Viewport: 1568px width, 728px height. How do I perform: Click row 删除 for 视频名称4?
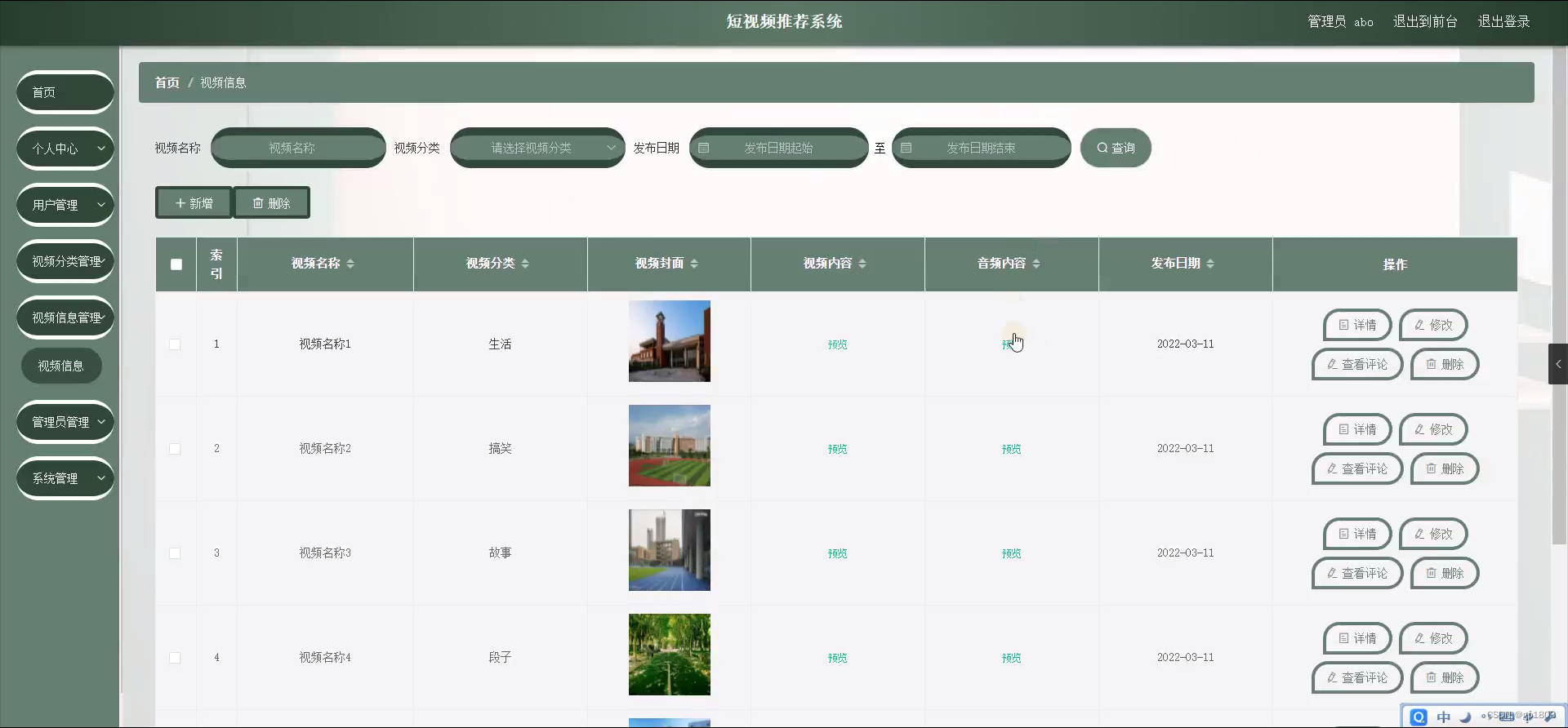click(1445, 677)
